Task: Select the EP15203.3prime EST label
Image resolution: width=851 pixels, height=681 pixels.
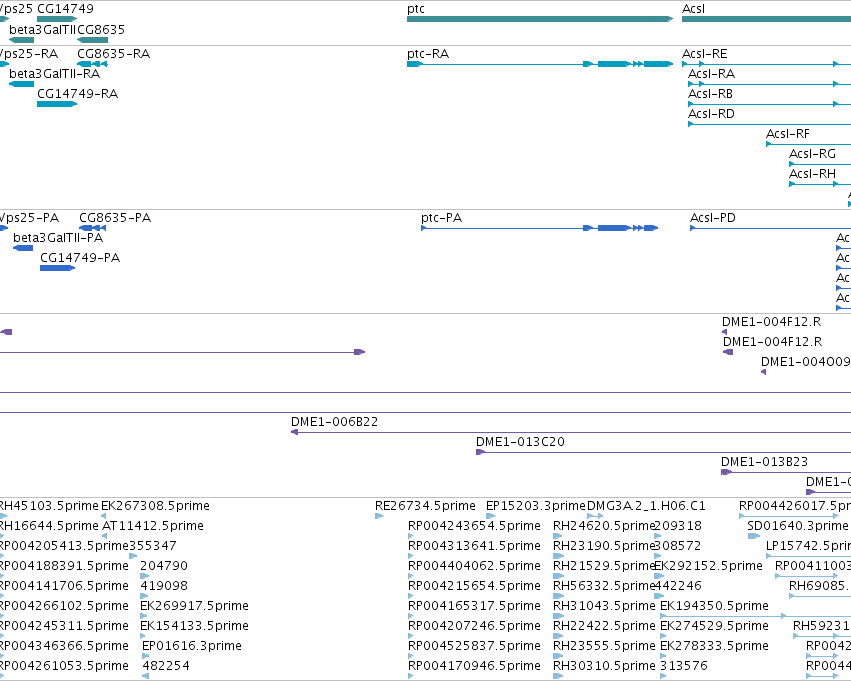Action: tap(536, 506)
